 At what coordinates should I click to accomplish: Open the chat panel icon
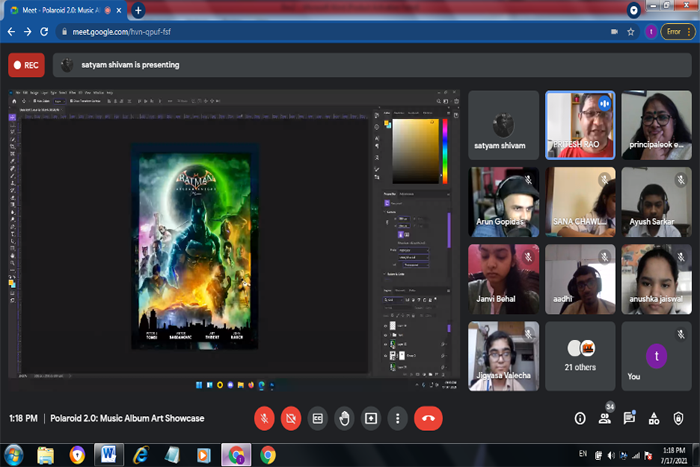tap(629, 418)
